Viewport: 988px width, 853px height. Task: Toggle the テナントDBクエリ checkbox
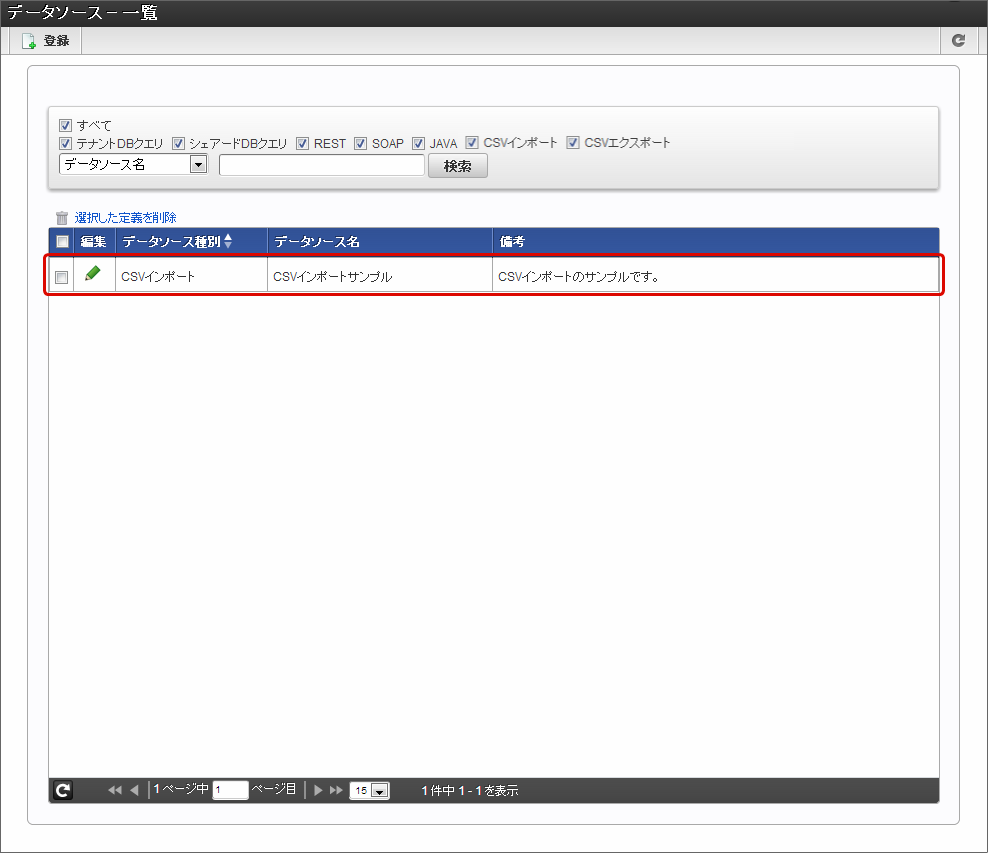click(x=66, y=144)
